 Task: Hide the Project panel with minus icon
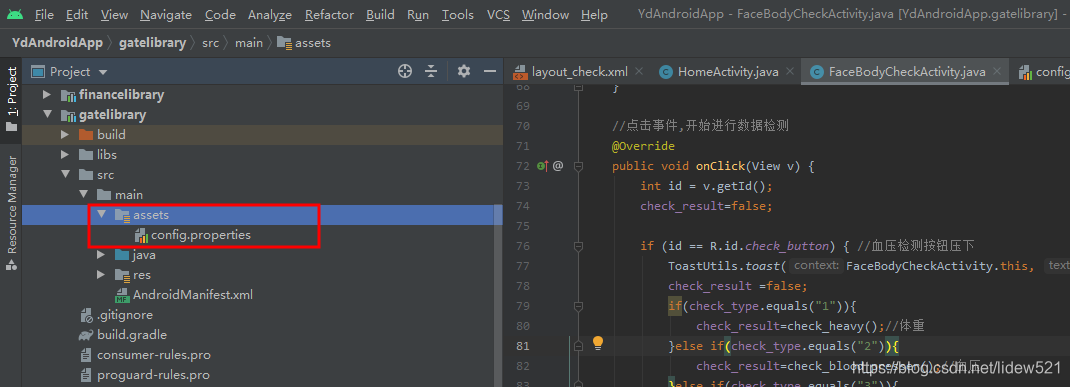coord(489,71)
